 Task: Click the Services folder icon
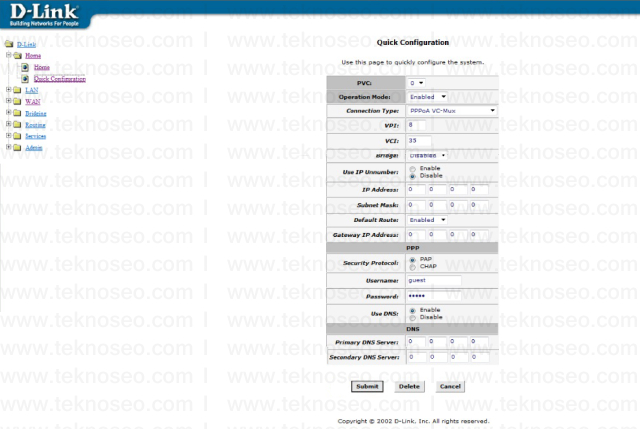17,136
